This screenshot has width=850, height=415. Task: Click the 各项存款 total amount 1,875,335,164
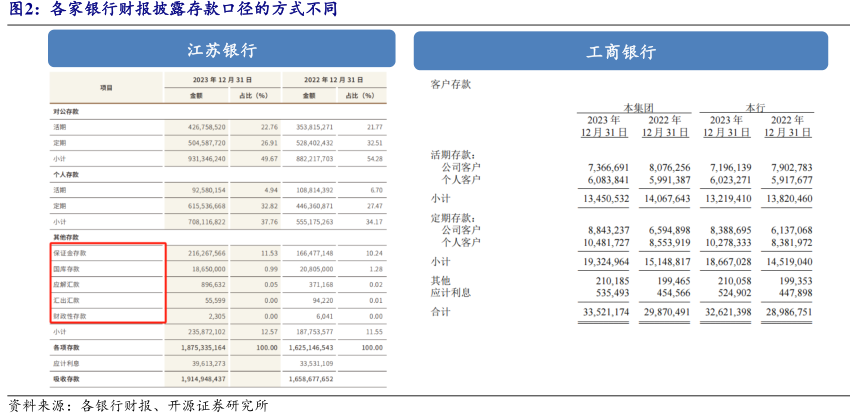pyautogui.click(x=200, y=347)
